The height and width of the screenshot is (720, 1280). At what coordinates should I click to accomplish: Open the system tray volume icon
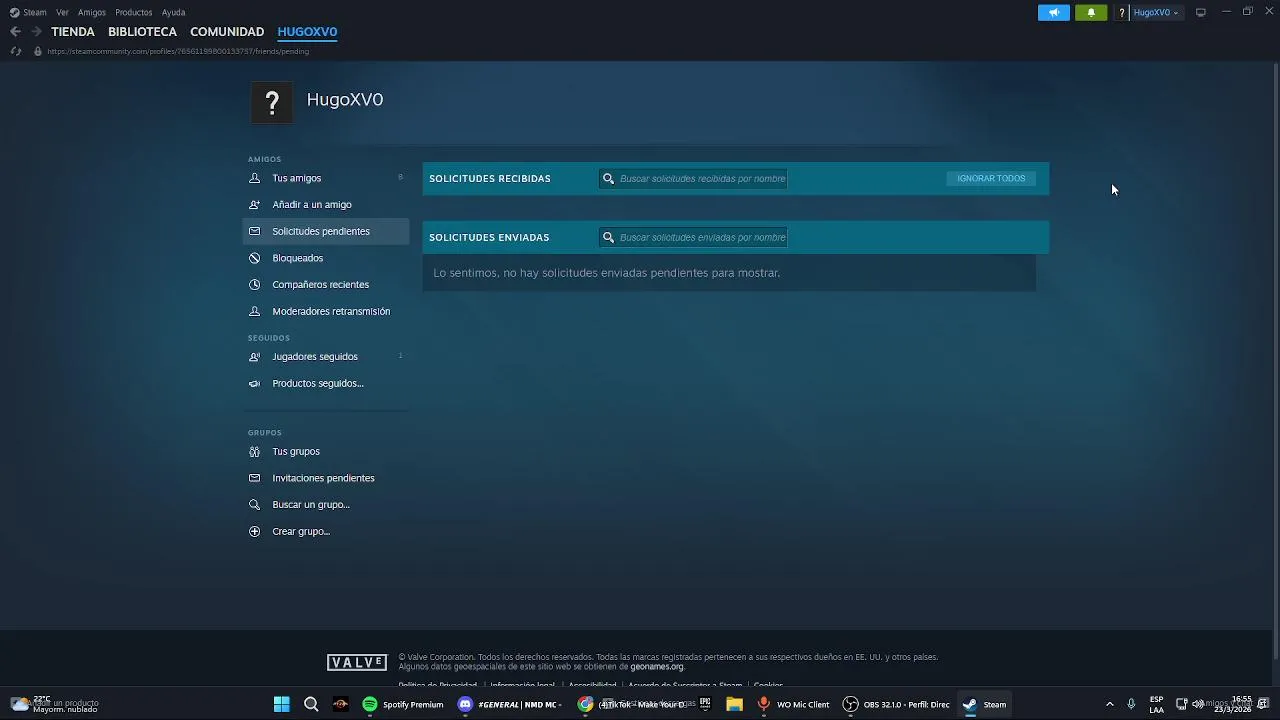tap(1198, 704)
